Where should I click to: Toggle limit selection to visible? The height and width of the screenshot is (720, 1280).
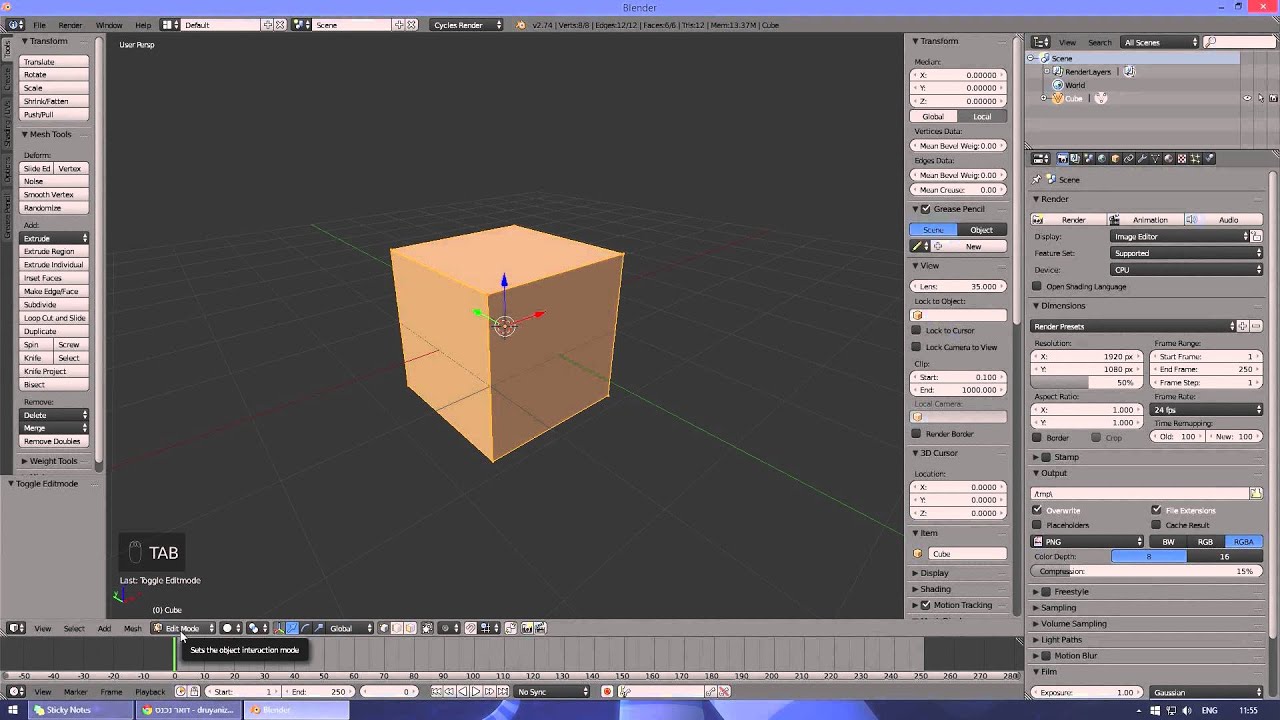(x=427, y=628)
